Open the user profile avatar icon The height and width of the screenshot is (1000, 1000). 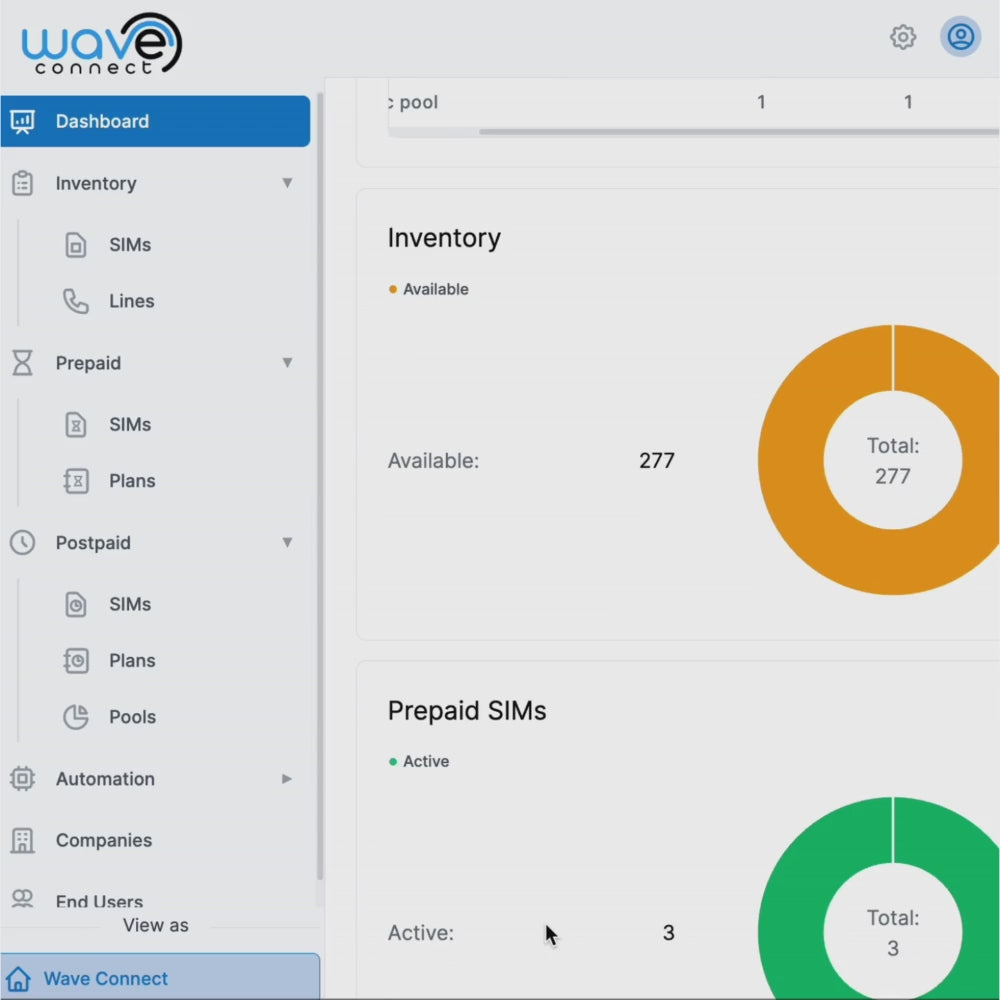(960, 38)
